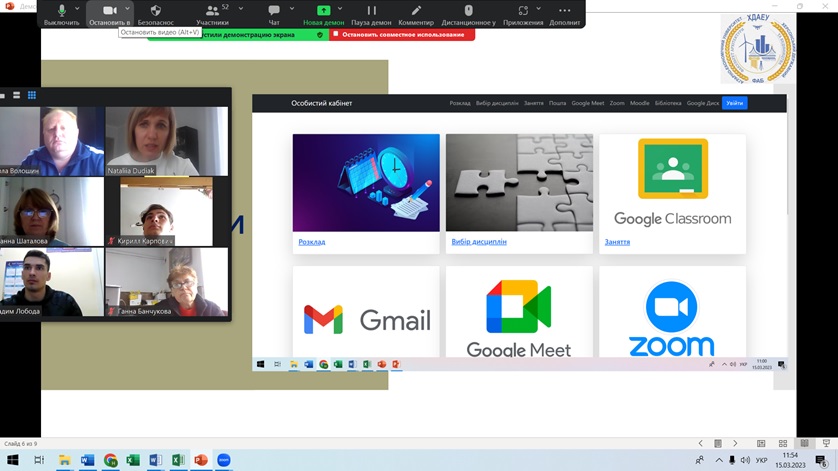838x471 pixels.
Task: Open Chrome from the taskbar
Action: 111,460
